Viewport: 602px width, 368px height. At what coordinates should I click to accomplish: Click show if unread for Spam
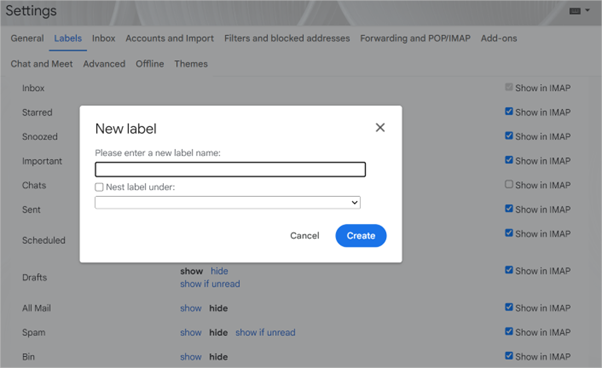tap(265, 332)
